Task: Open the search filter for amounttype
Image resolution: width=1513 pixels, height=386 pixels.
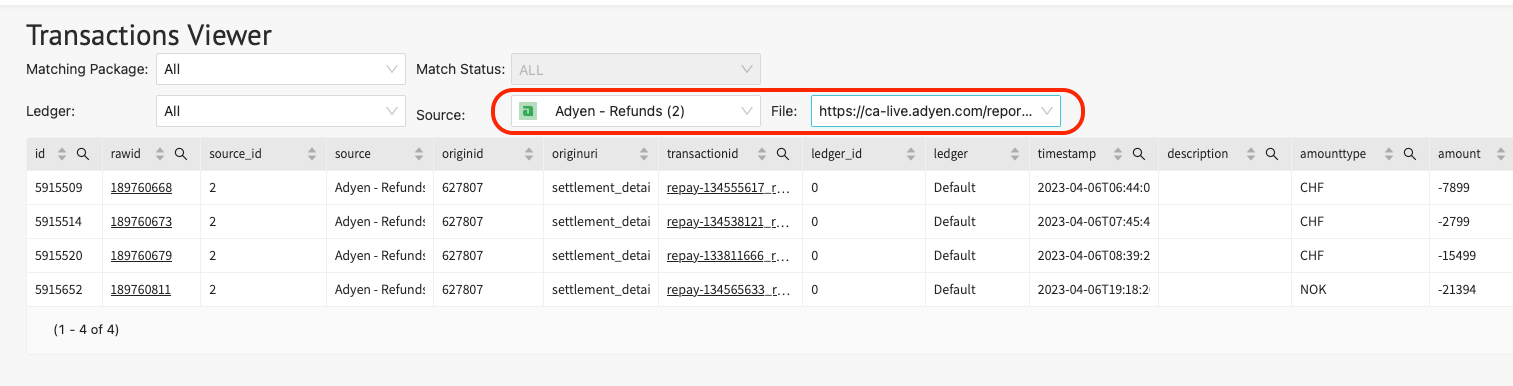Action: (x=1409, y=154)
